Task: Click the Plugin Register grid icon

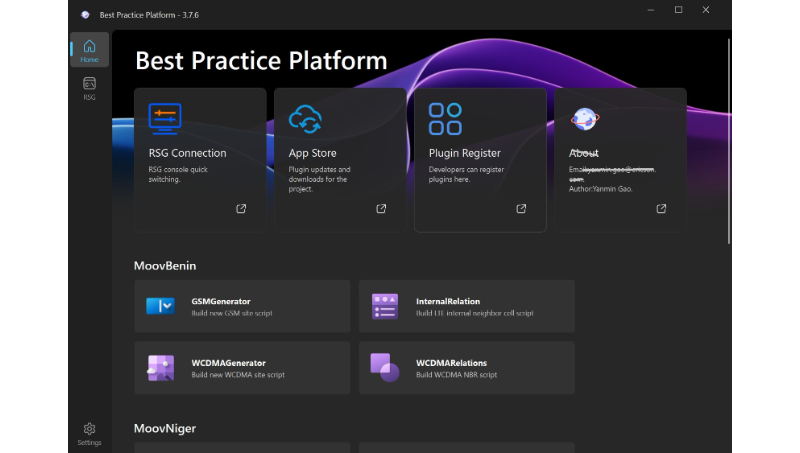Action: (x=445, y=119)
